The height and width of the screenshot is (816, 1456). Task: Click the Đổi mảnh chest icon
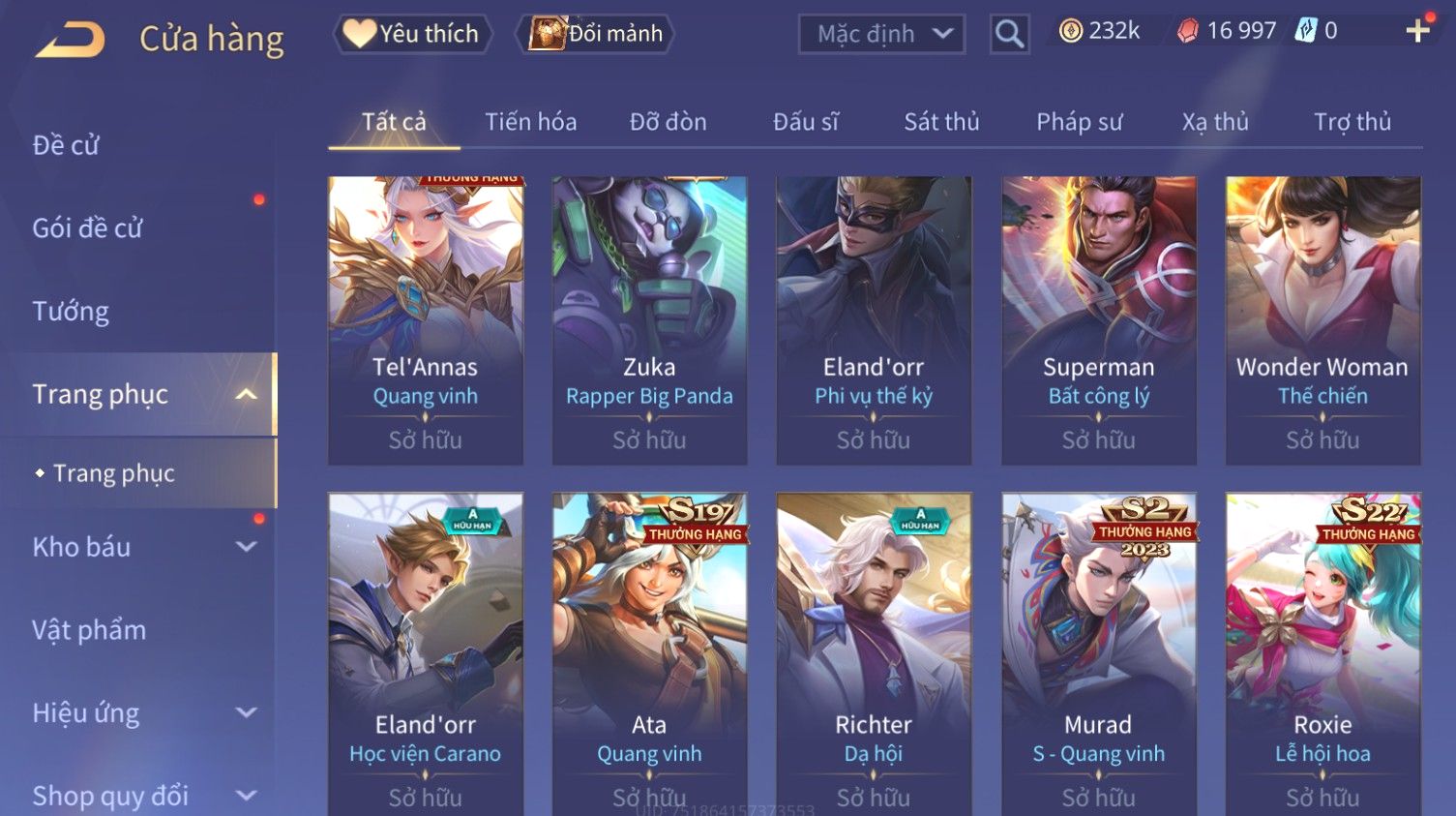tap(547, 34)
